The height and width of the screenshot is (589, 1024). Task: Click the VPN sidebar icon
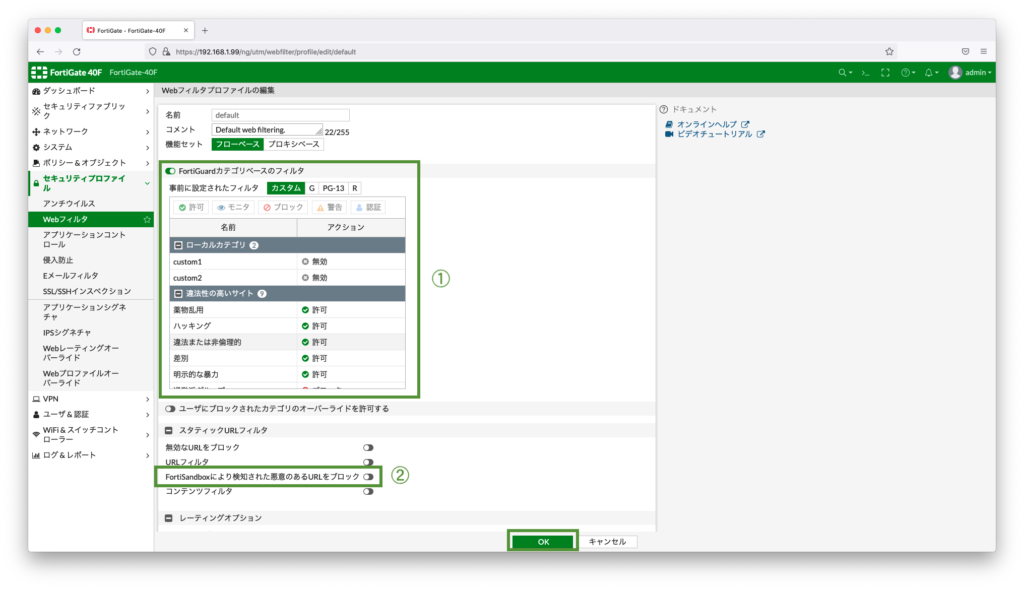[36, 399]
